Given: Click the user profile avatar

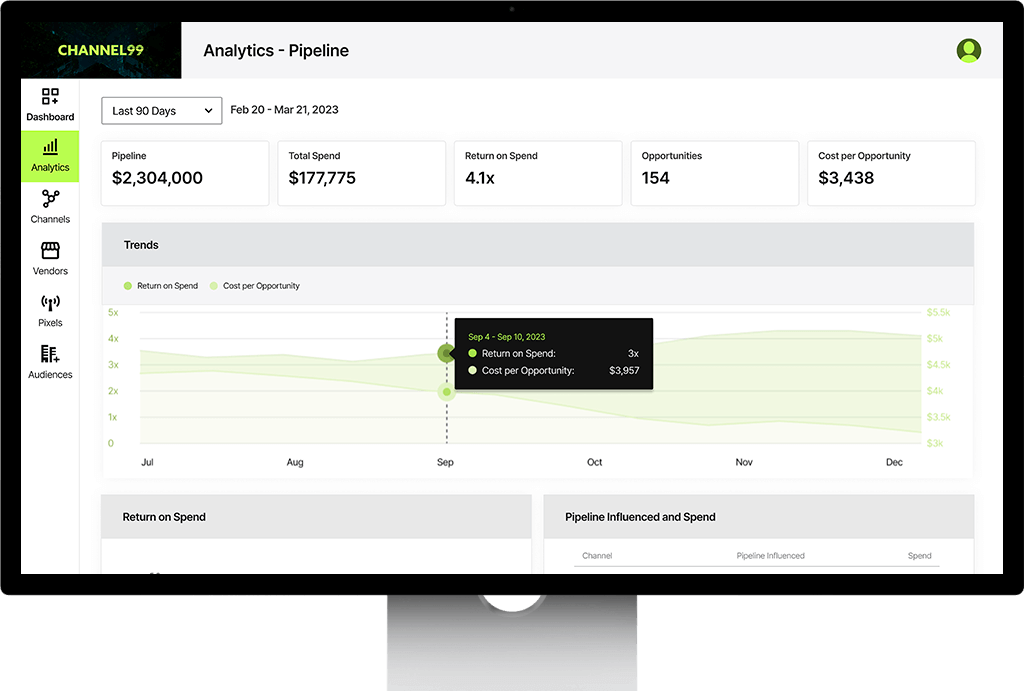Looking at the screenshot, I should [x=969, y=50].
